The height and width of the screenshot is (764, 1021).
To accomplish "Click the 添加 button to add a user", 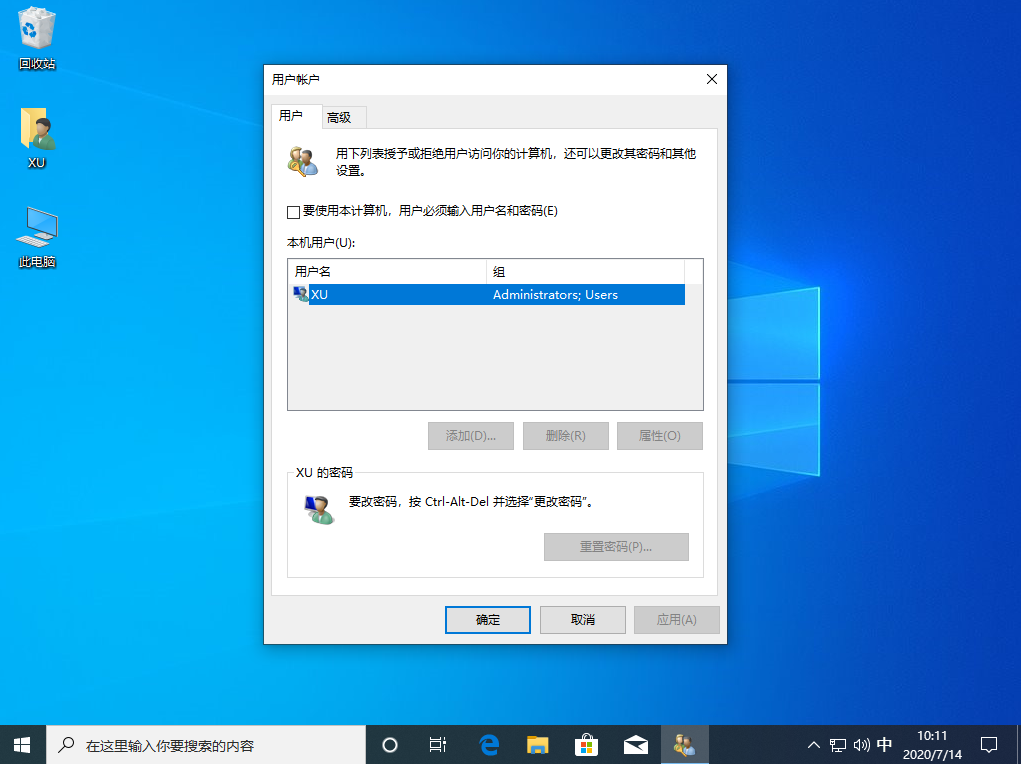I will coord(470,435).
